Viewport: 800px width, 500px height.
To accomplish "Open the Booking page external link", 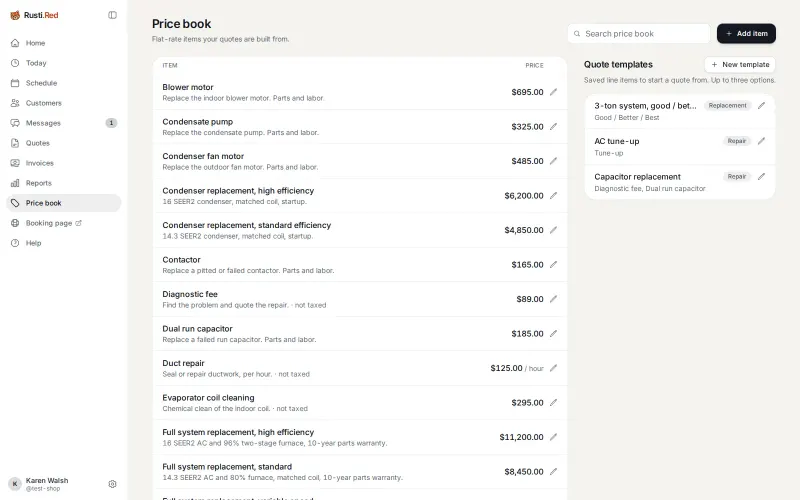I will [x=64, y=223].
